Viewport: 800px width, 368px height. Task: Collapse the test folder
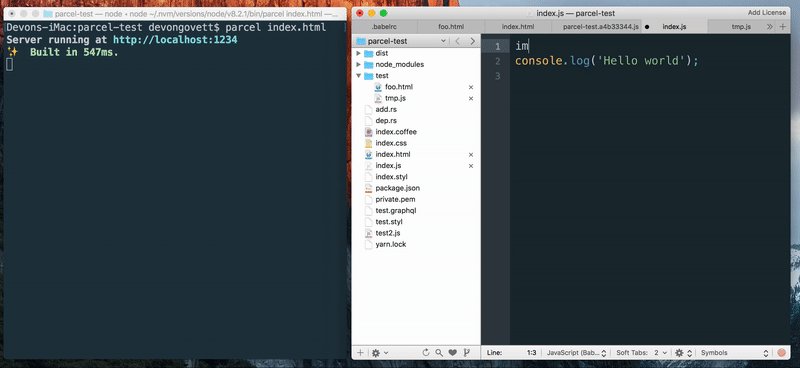point(358,76)
